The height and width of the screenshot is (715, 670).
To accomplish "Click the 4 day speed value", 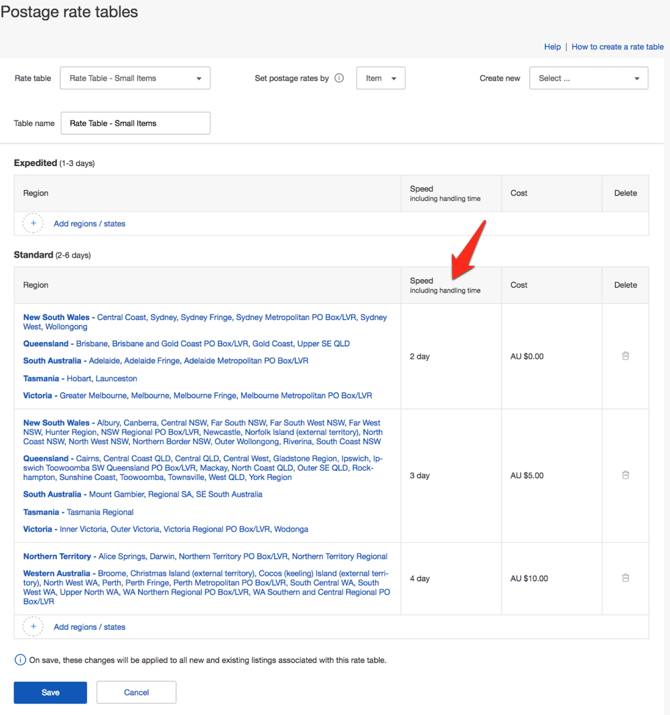I will pyautogui.click(x=420, y=578).
